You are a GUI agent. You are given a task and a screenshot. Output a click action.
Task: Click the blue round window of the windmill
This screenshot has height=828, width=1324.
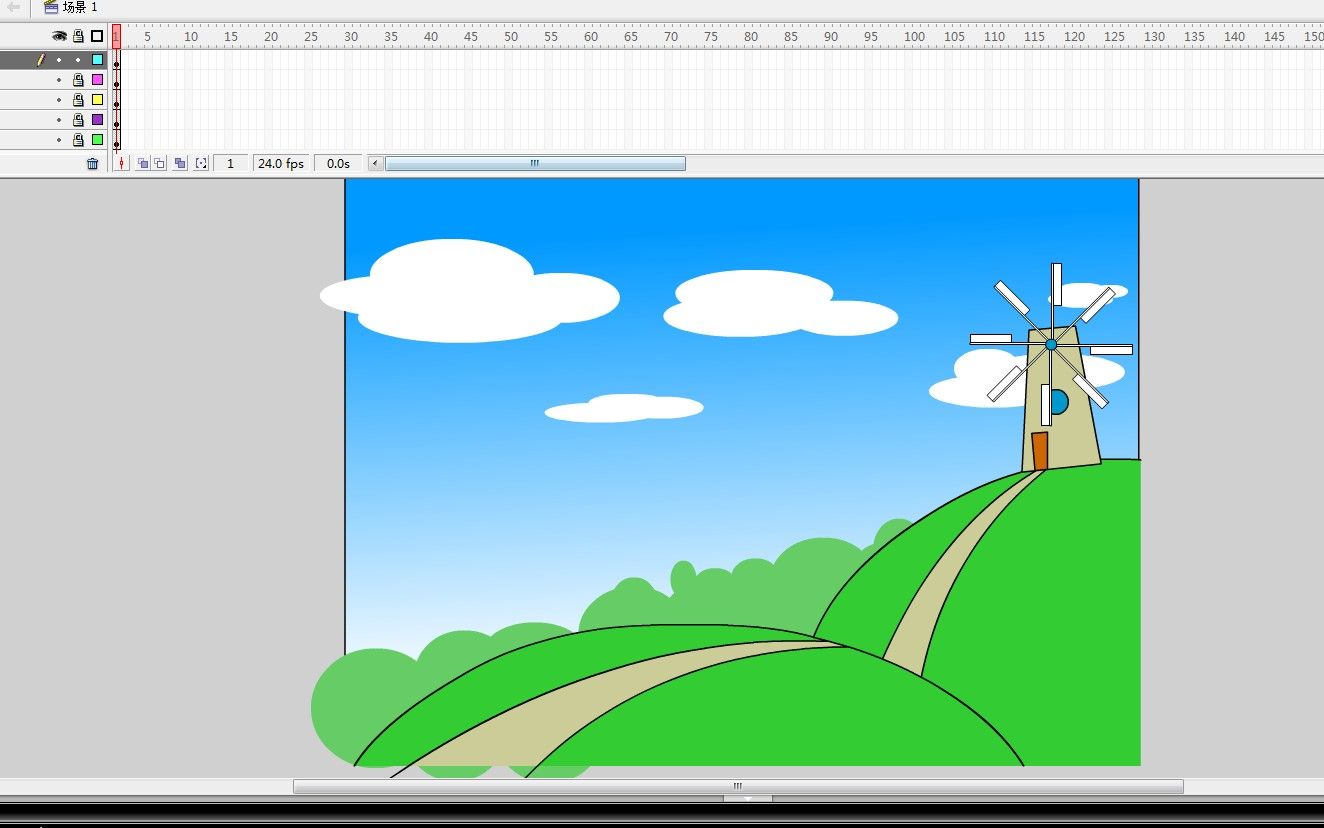pos(1059,402)
